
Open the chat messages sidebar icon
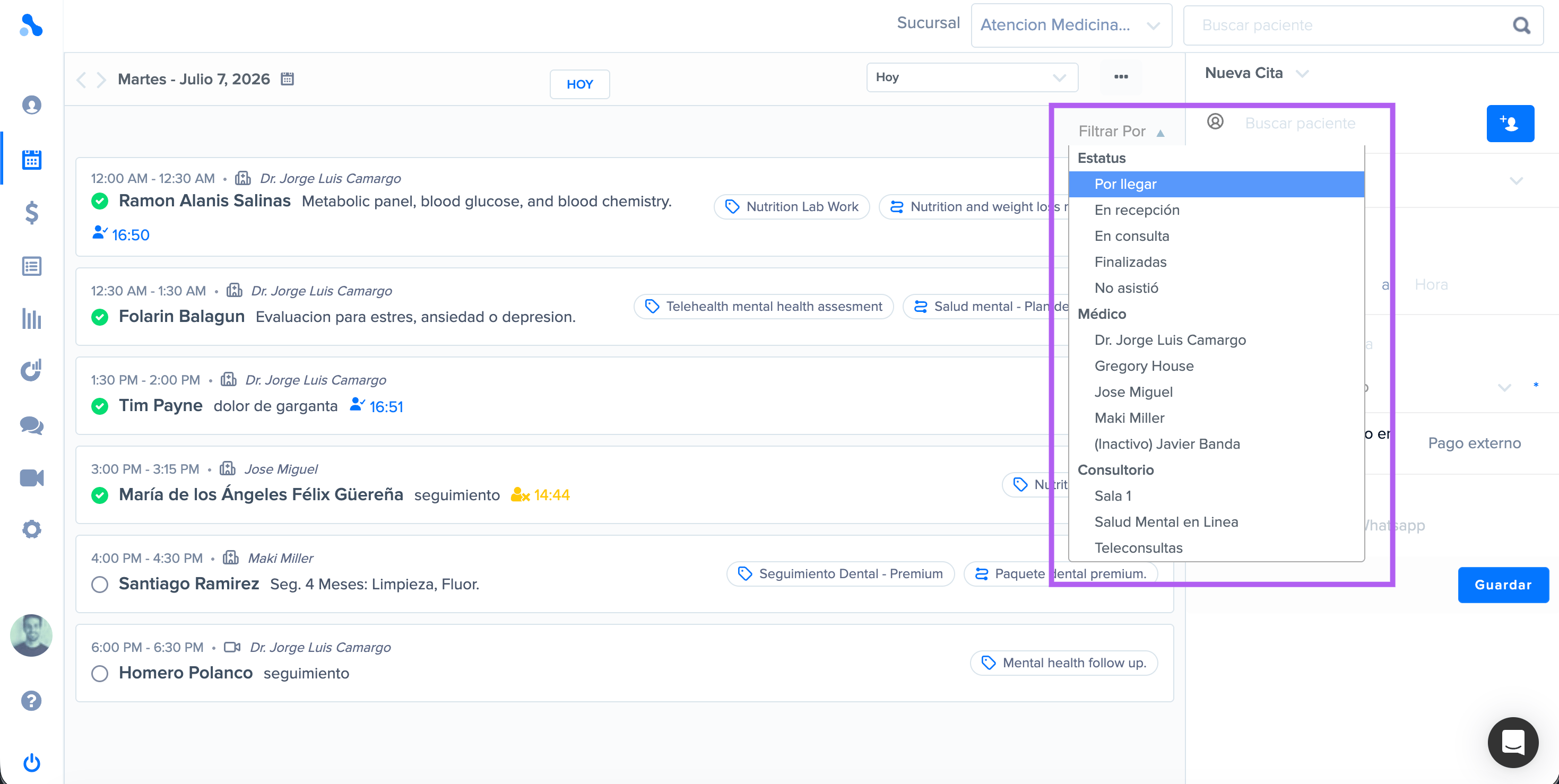click(x=31, y=425)
